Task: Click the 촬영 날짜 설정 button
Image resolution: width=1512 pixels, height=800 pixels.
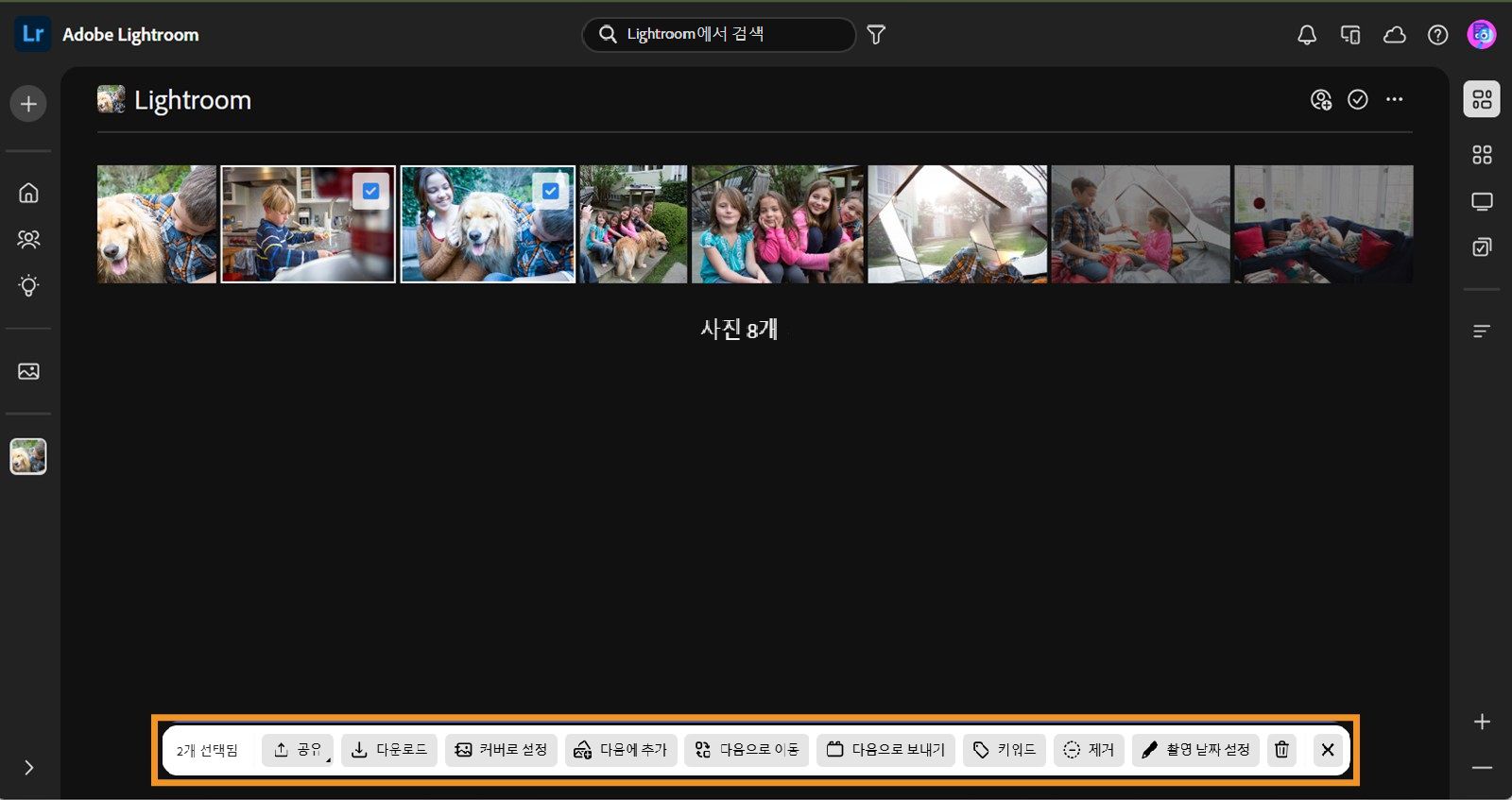Action: 1195,750
